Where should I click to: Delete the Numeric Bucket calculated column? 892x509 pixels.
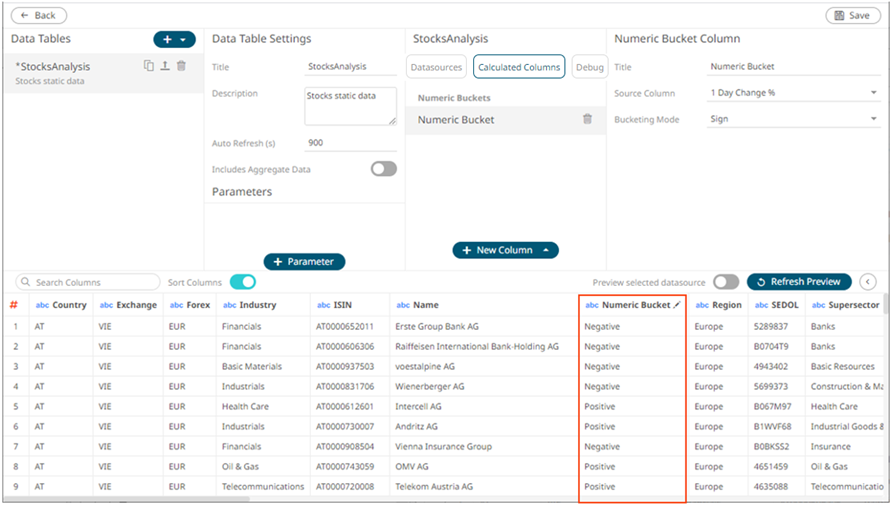pos(587,119)
